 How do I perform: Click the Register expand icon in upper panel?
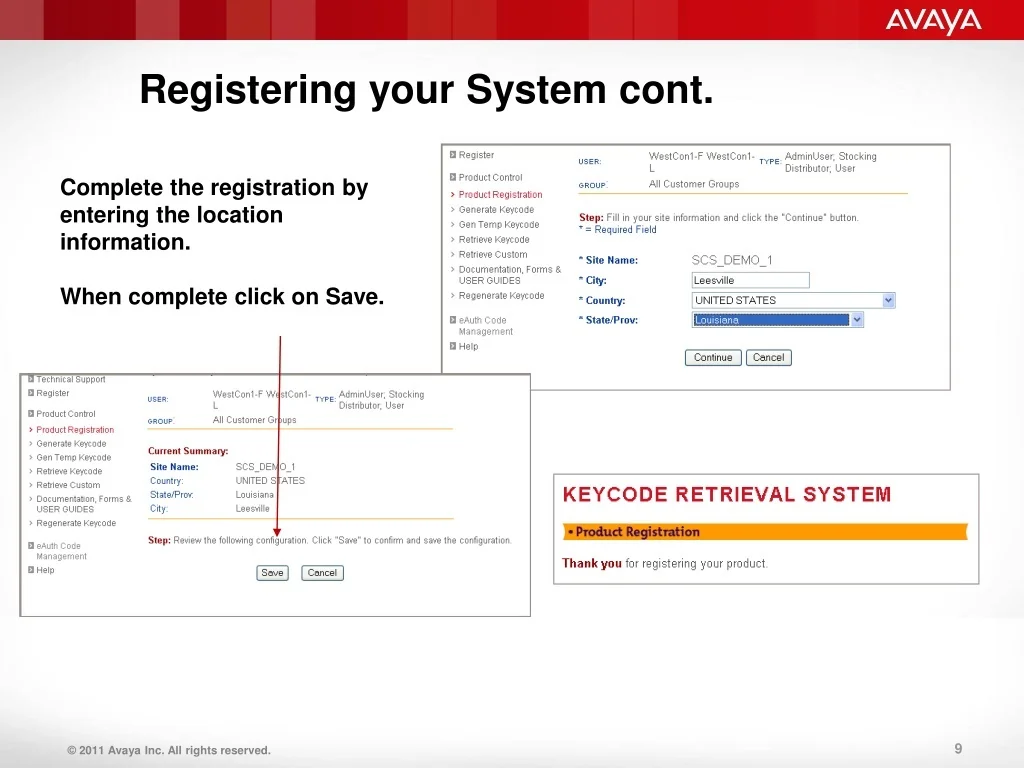coord(453,155)
